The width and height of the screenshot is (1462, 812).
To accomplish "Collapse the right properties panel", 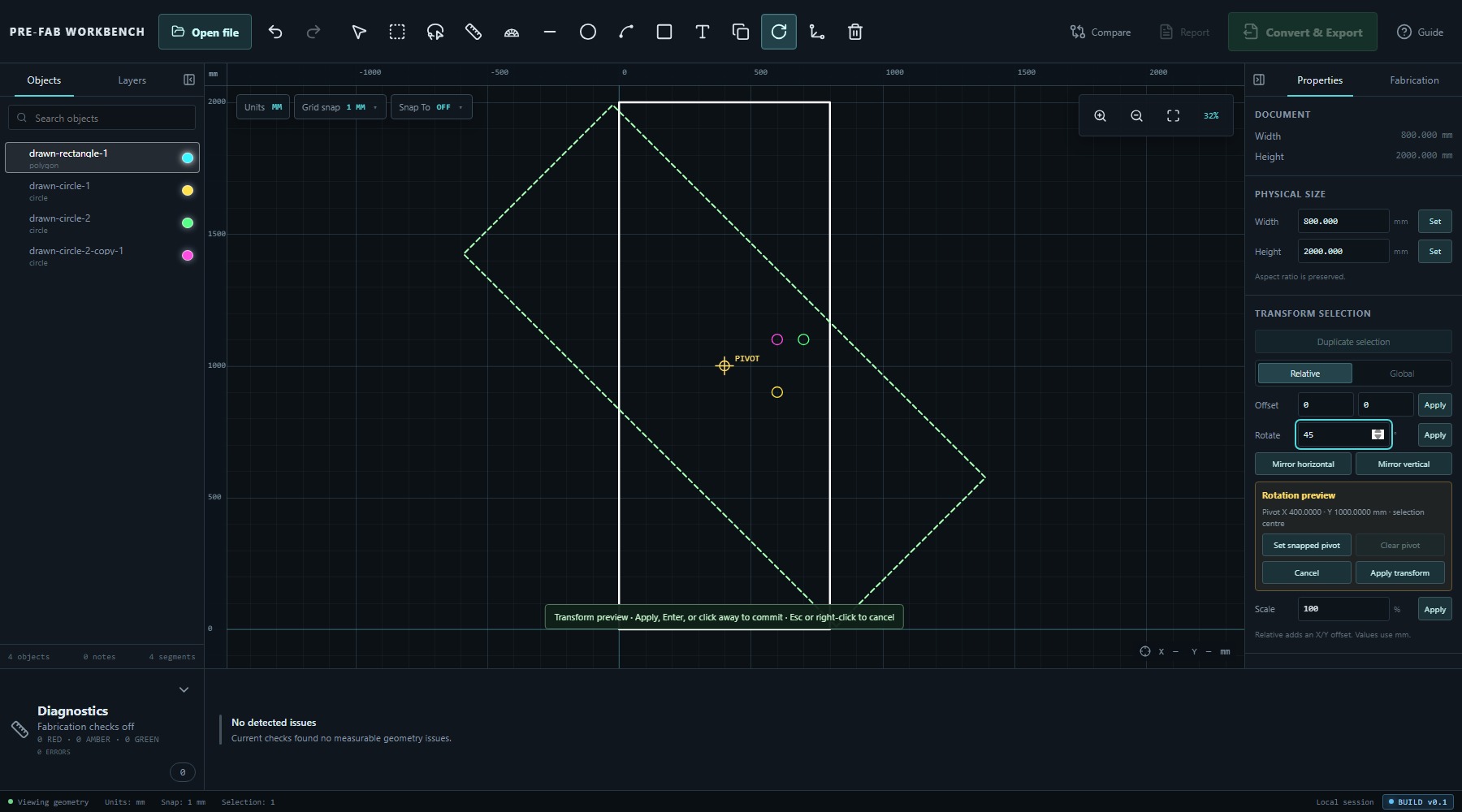I will click(1259, 80).
